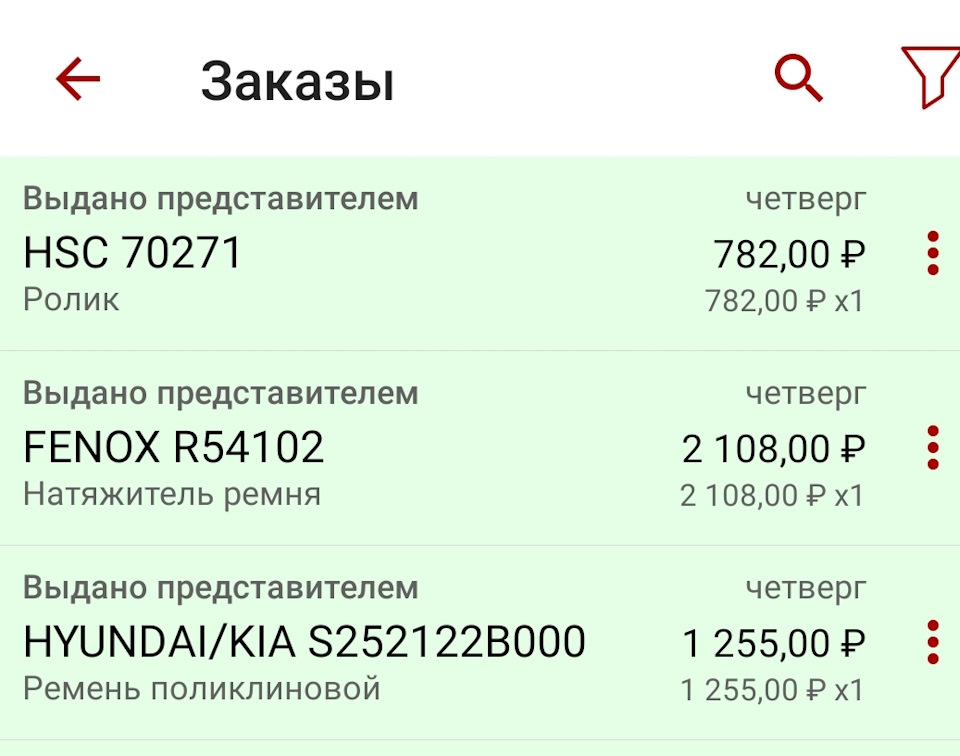Open the HYUNDAI/KIA S252122B000 order
960x756 pixels.
[304, 642]
